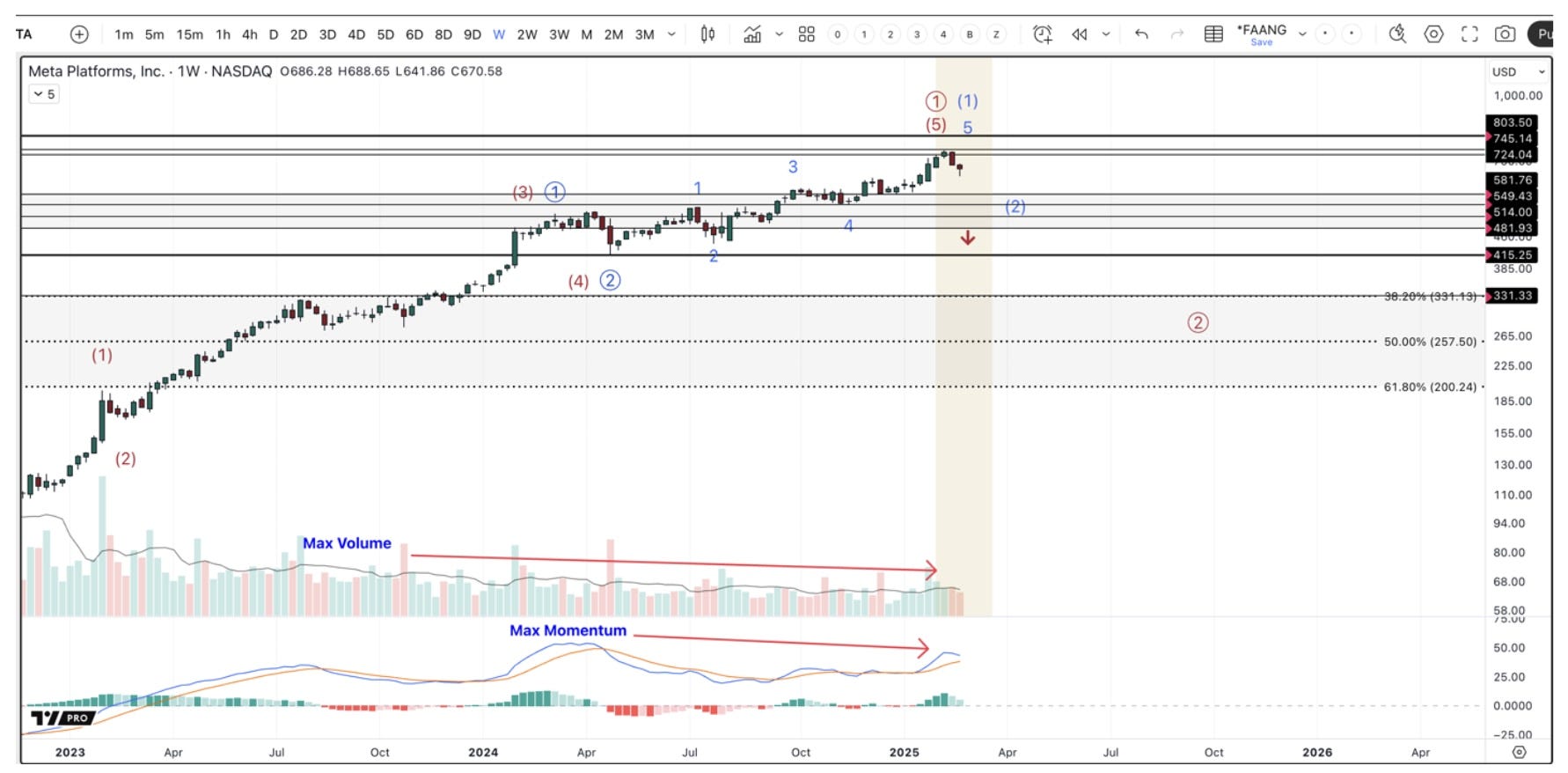The image size is (1568, 773).
Task: Switch to the D daily timeframe
Action: tap(274, 34)
